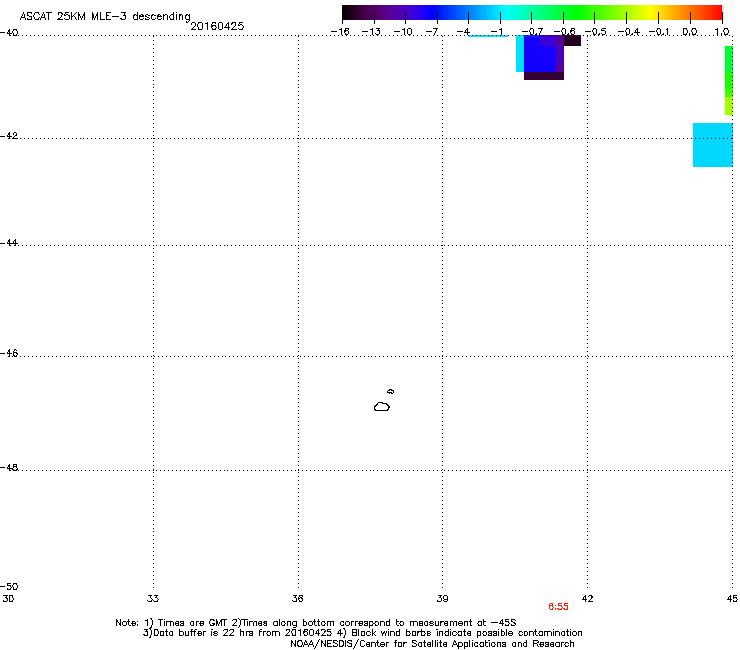Click the latitude axis label '-48'
740x650 pixels.
tap(9, 468)
